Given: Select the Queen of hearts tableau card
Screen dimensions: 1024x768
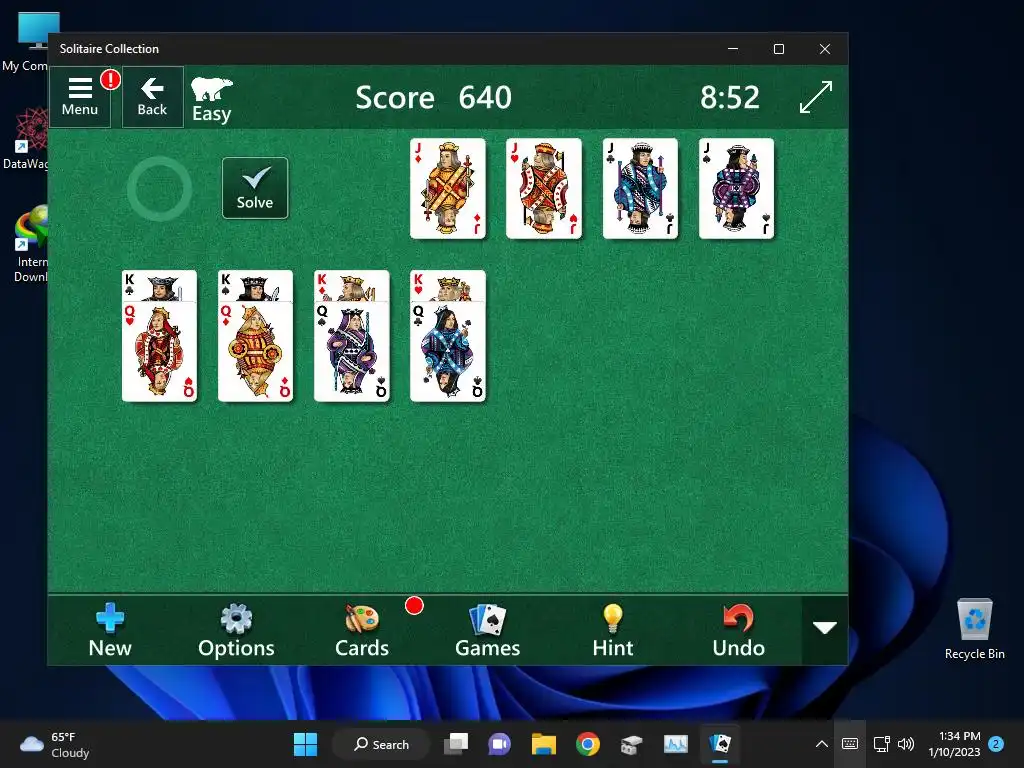Looking at the screenshot, I should click(x=159, y=351).
